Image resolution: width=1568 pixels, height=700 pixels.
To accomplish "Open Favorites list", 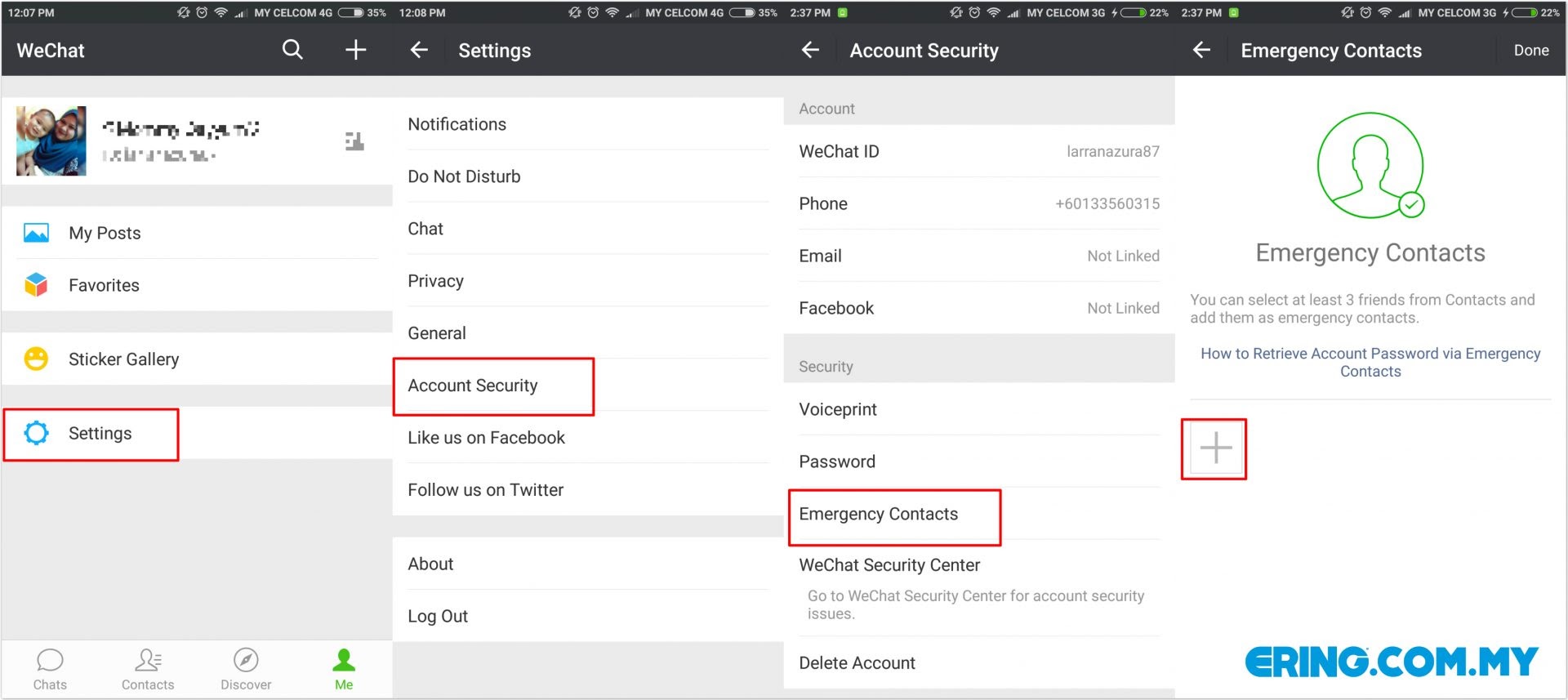I will point(197,285).
